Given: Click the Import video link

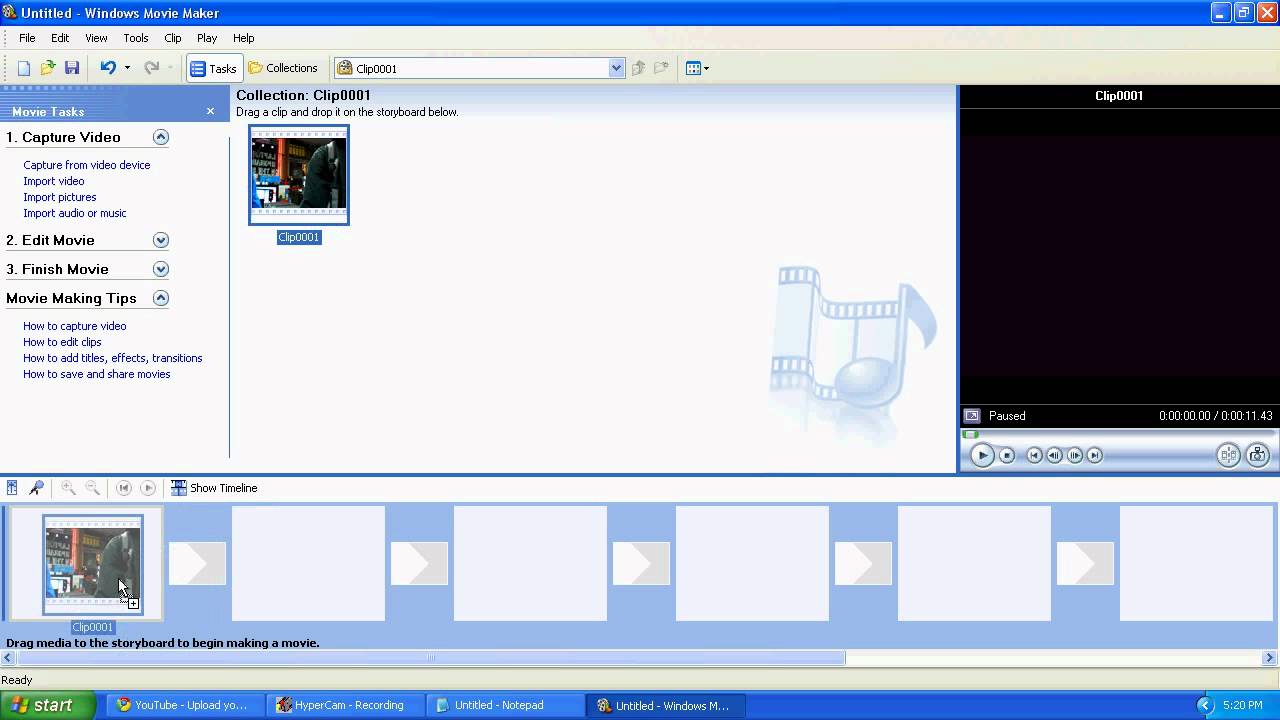Looking at the screenshot, I should (54, 181).
